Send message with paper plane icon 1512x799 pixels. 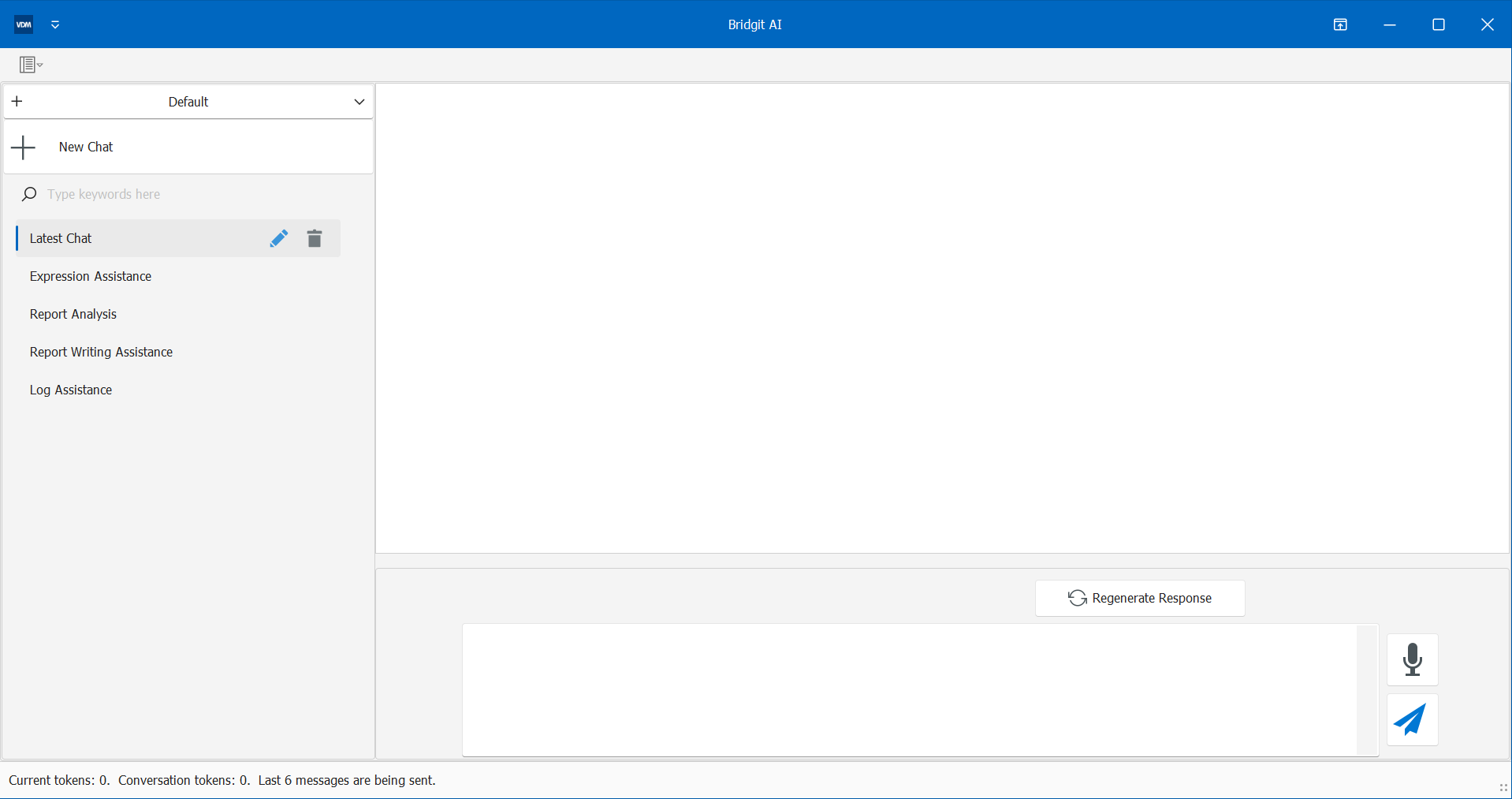[x=1413, y=719]
